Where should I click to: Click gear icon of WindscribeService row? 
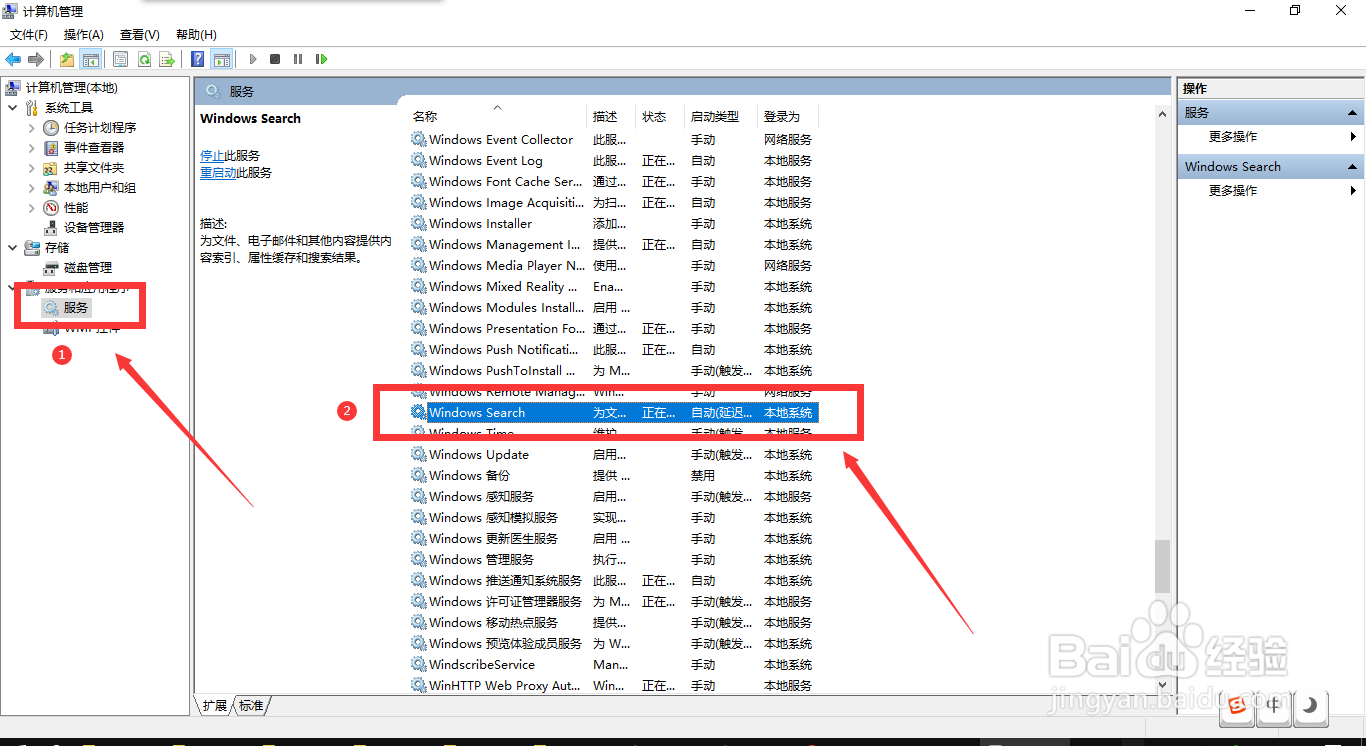pyautogui.click(x=418, y=664)
